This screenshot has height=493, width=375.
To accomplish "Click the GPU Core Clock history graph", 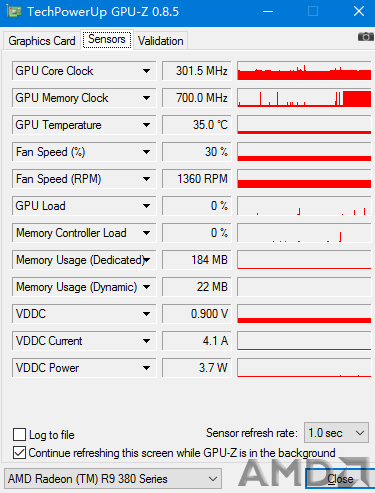I will 304,71.
